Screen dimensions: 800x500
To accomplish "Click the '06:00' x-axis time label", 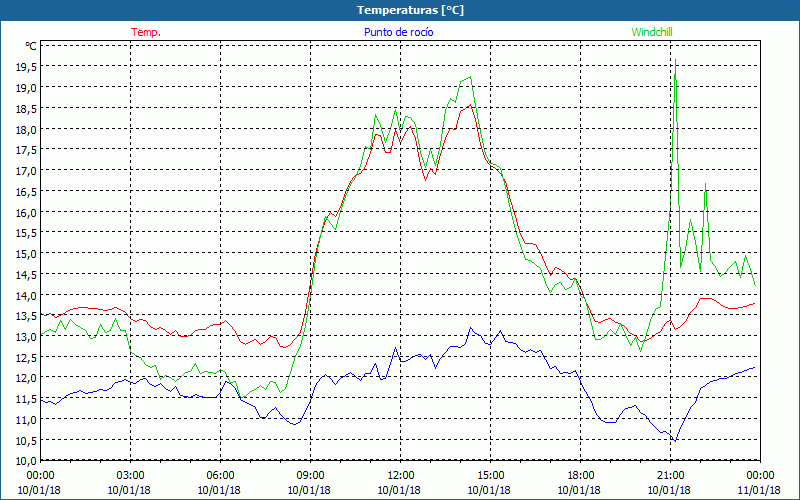I will click(x=220, y=476).
